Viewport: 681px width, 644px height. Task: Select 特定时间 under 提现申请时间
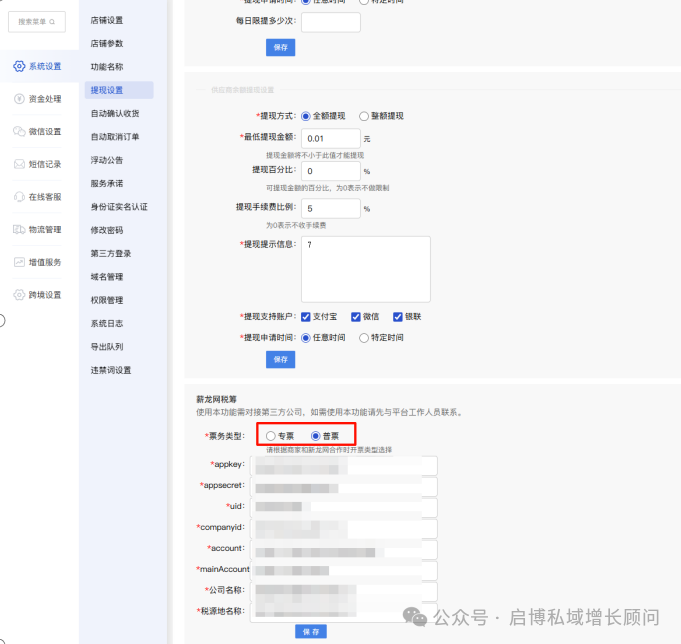(364, 338)
